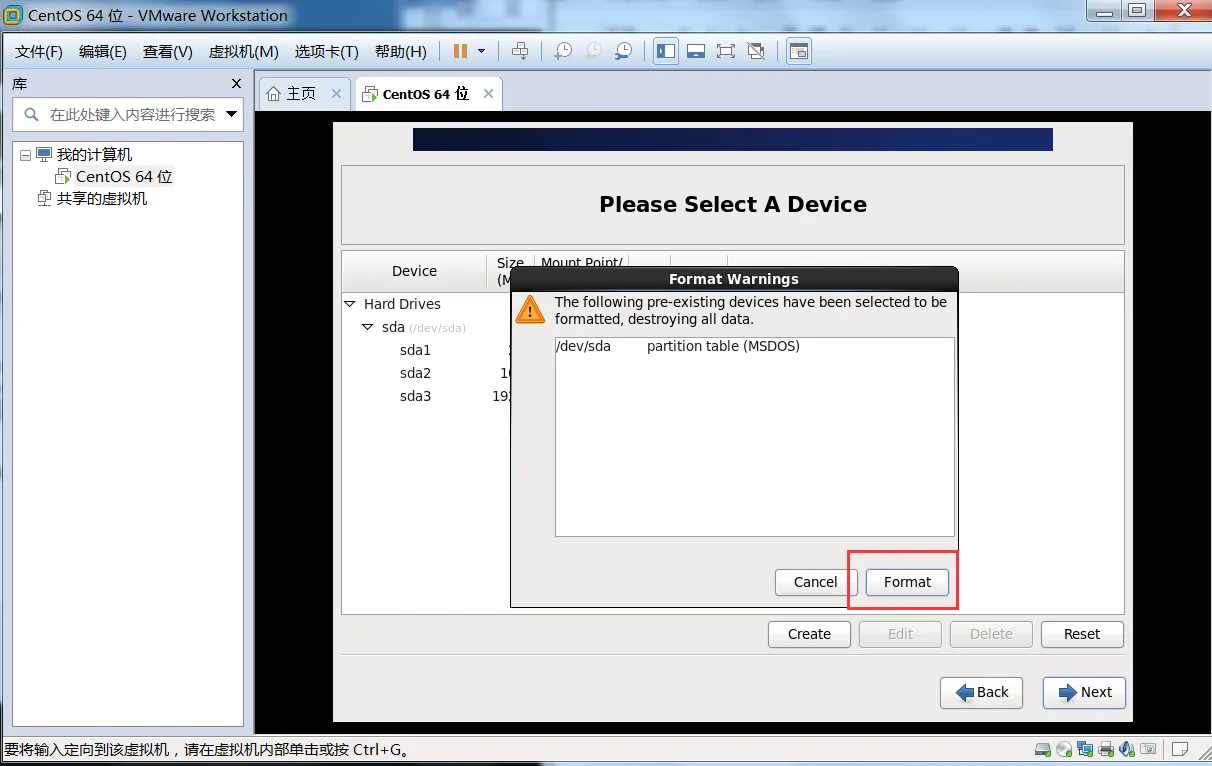Click the warning triangle icon in dialog

tap(530, 309)
